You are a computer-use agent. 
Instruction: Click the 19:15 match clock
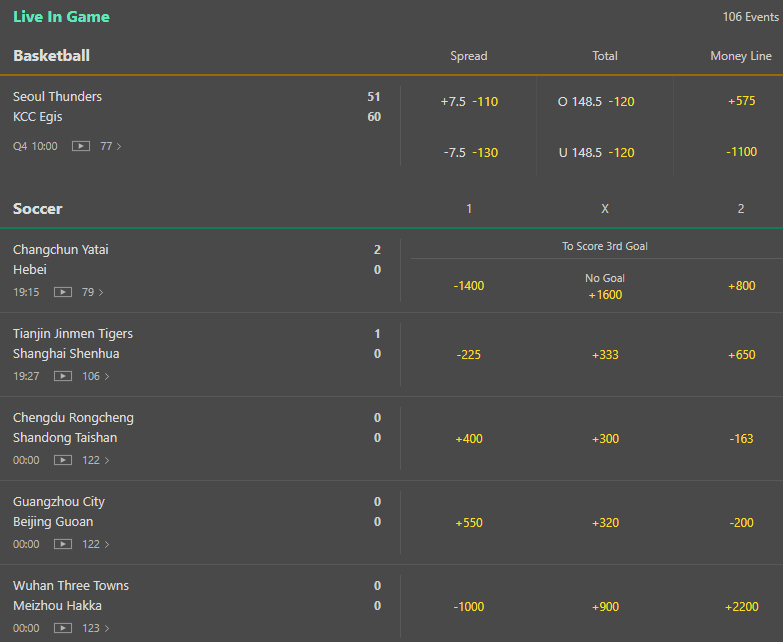click(26, 292)
